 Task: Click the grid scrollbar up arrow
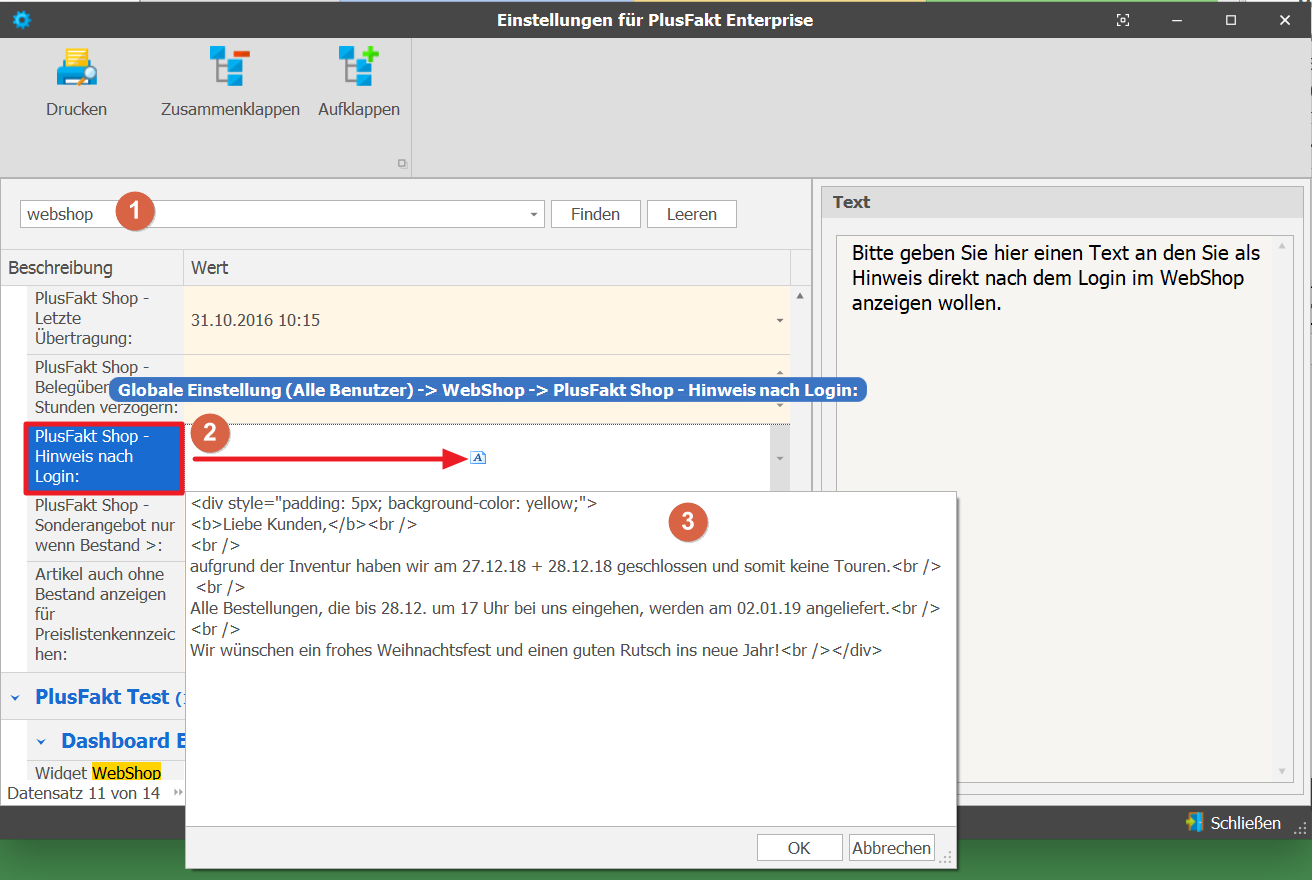point(800,296)
